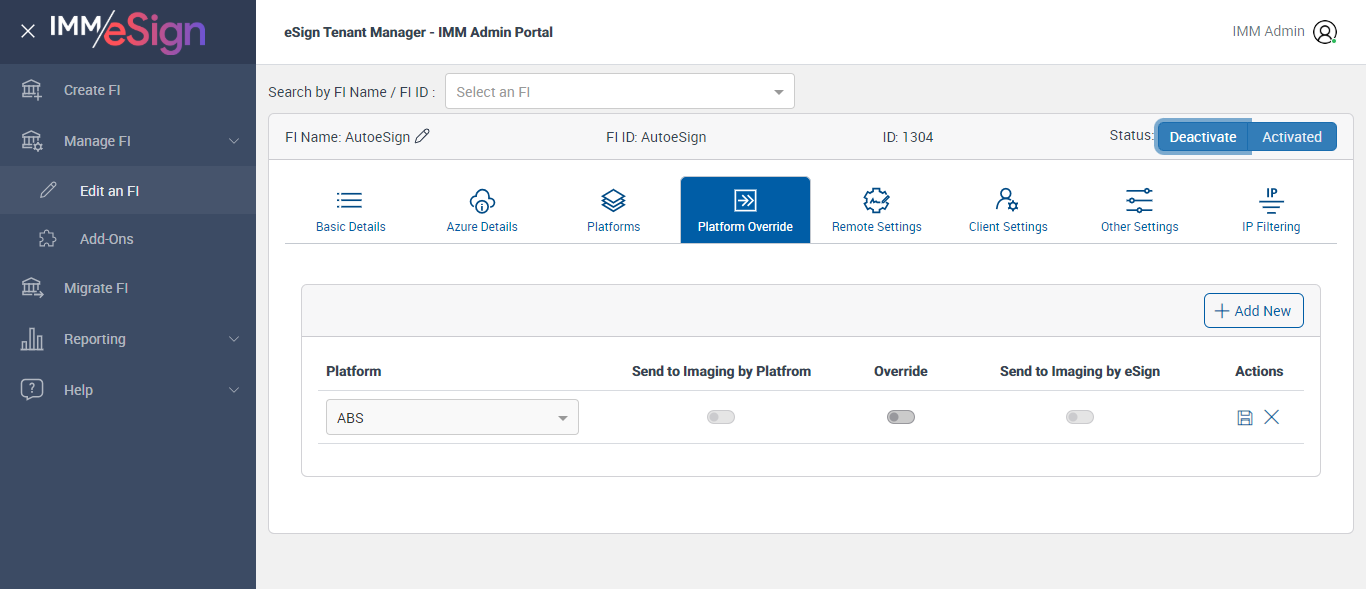Open Migrate FI in the sidebar

point(96,288)
